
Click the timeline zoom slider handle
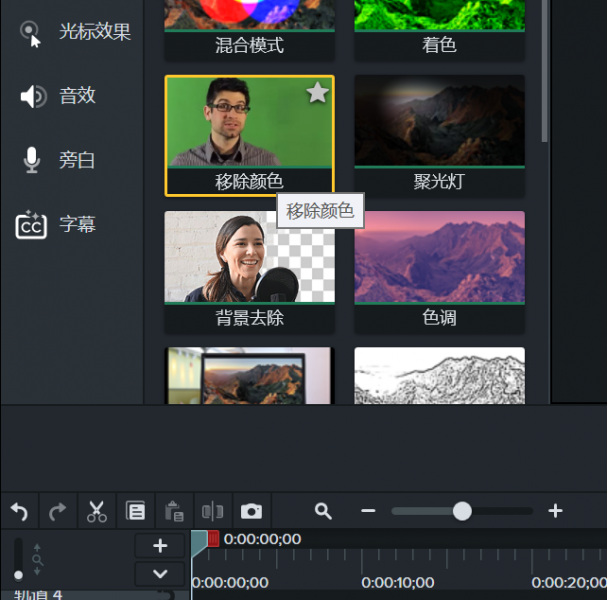point(462,511)
